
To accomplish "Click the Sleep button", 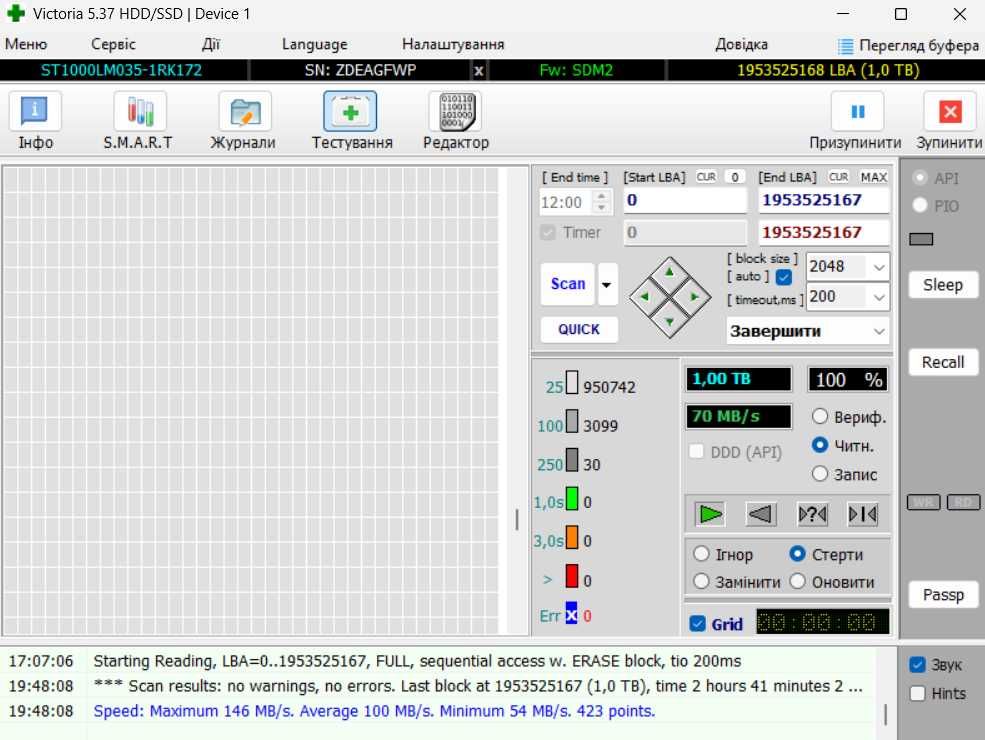I will [x=943, y=285].
